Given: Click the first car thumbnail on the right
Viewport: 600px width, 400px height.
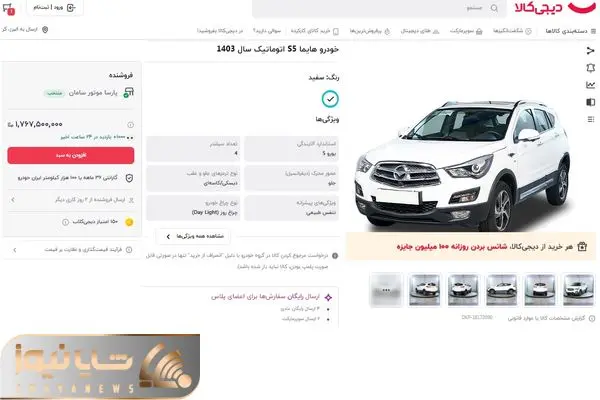Looking at the screenshot, I should pyautogui.click(x=578, y=290).
